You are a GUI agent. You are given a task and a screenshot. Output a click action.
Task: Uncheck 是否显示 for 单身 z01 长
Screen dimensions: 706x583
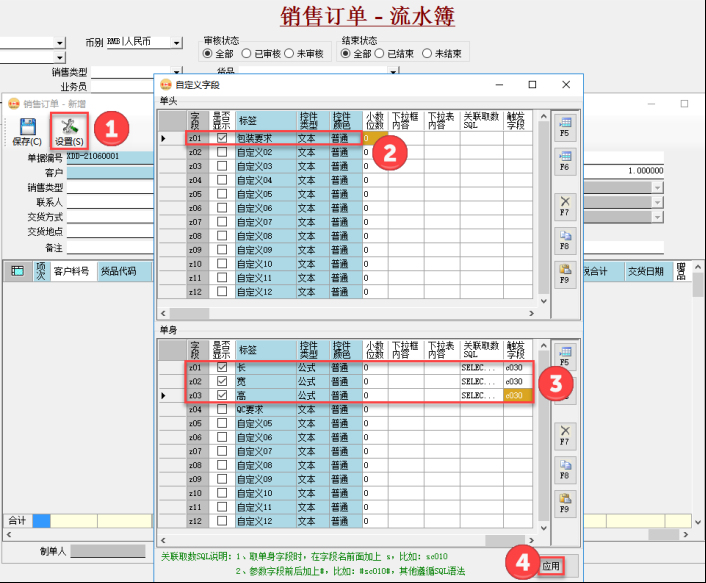pyautogui.click(x=222, y=367)
